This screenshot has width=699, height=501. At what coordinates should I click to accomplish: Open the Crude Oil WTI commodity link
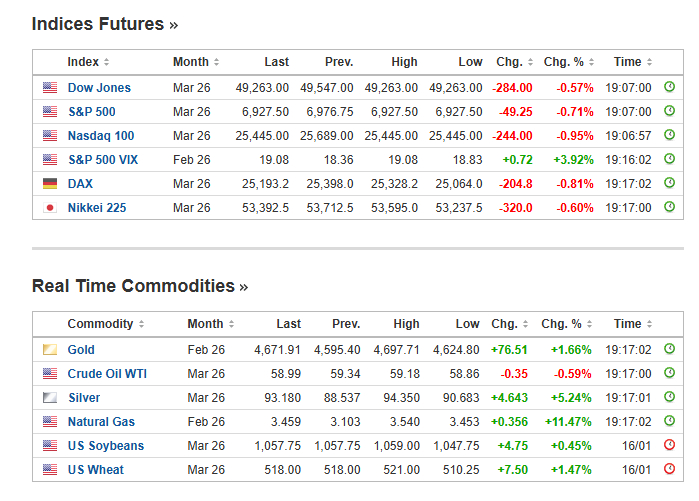tap(108, 374)
